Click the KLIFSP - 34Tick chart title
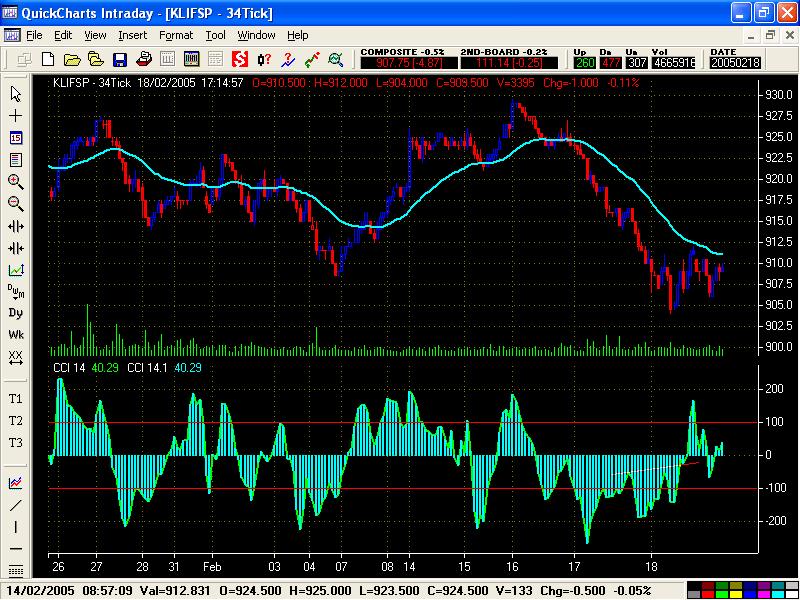800x600 pixels. [92, 83]
